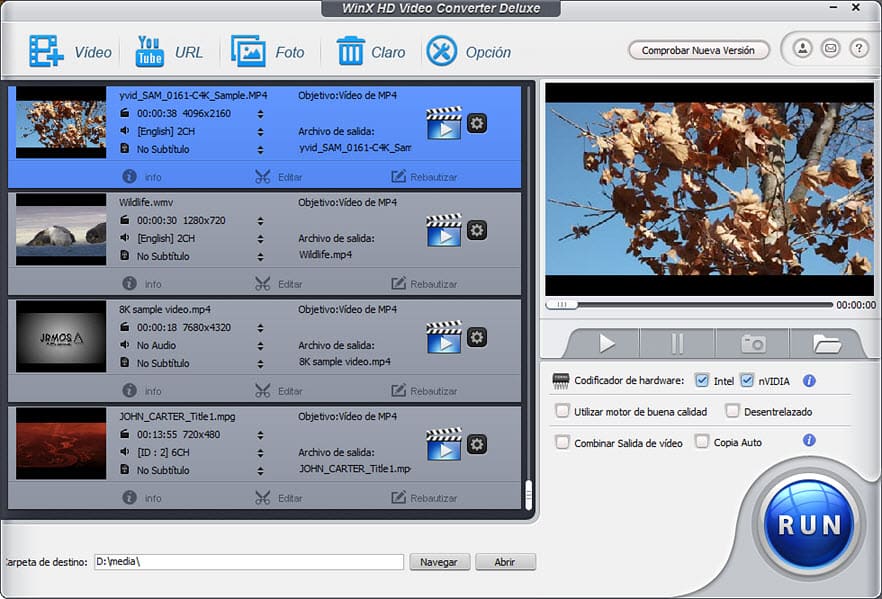This screenshot has height=599, width=882.
Task: Change video track stepper of Wildlife.wmv
Action: coord(260,221)
